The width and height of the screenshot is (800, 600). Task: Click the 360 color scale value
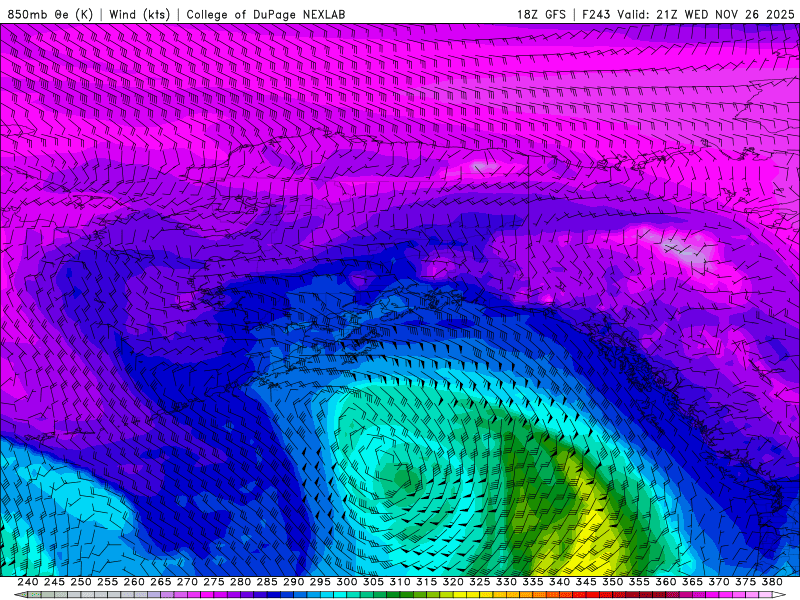(x=665, y=582)
